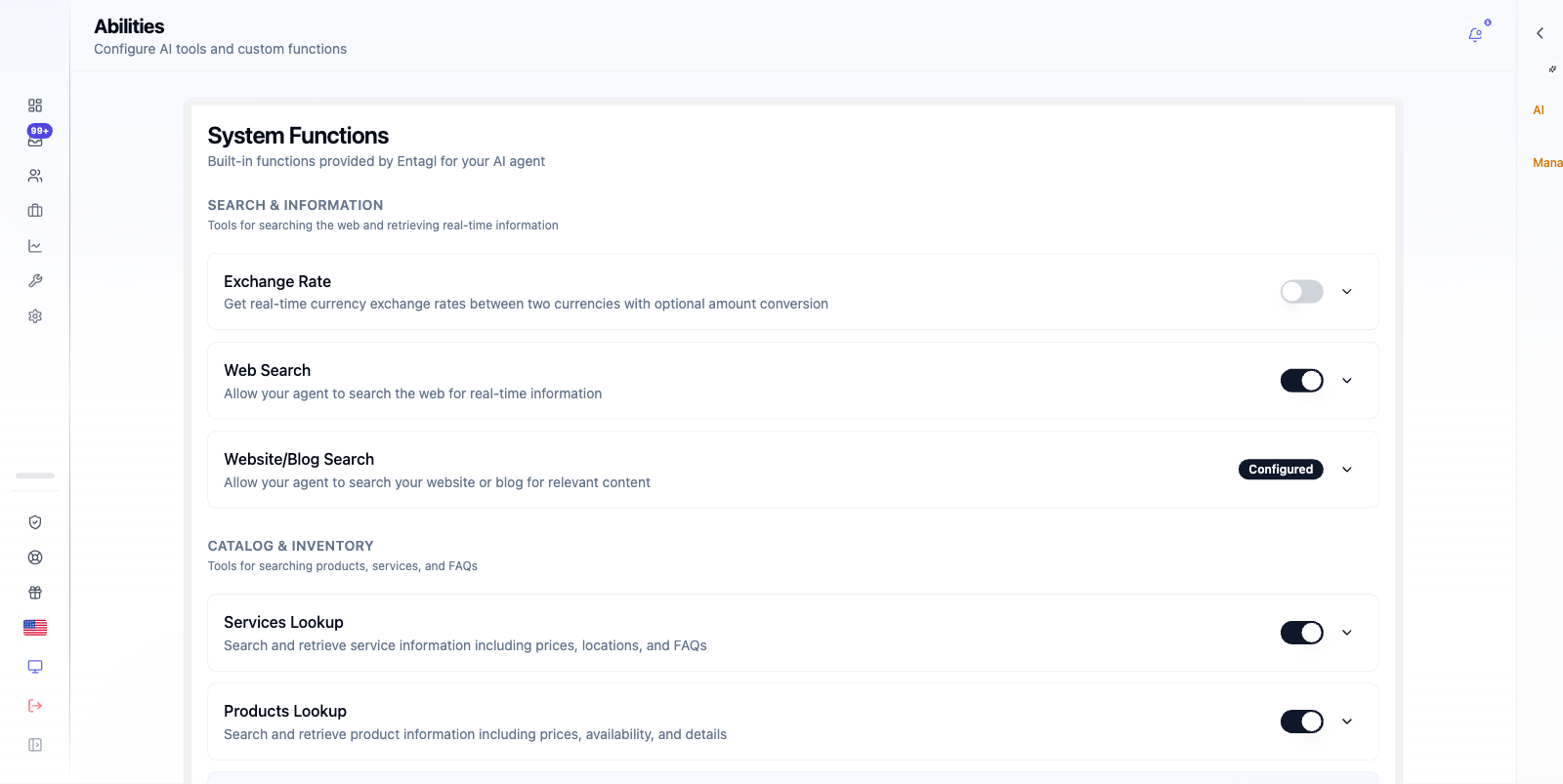
Task: Click the small round pin icon in right panel
Action: pyautogui.click(x=1552, y=69)
